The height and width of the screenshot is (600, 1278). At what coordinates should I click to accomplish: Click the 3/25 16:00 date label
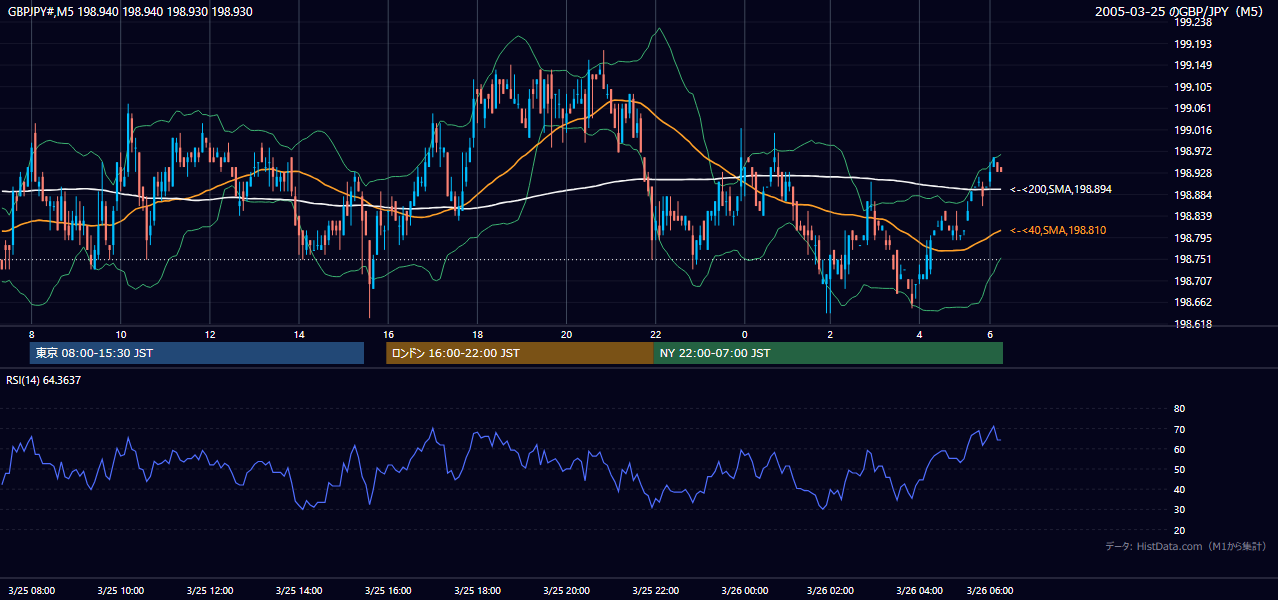tap(387, 590)
